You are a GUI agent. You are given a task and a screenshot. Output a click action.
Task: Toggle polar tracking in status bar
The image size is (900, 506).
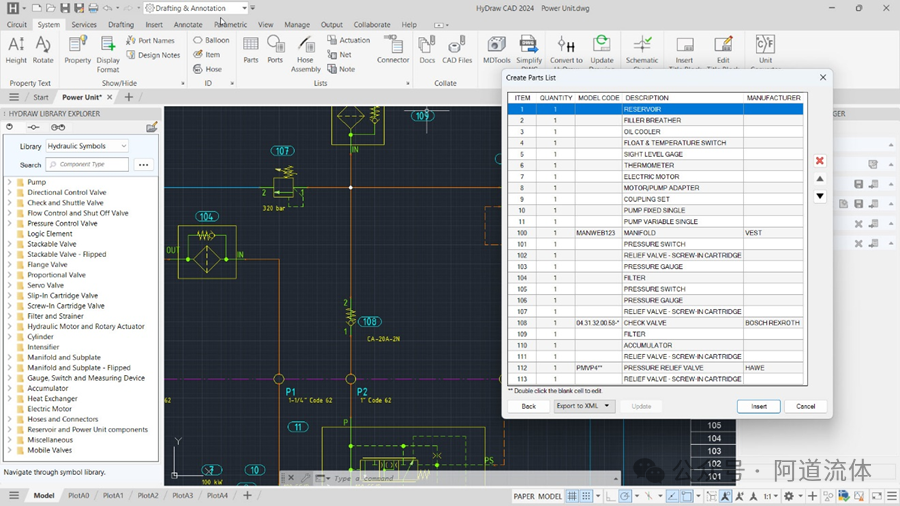coord(626,496)
